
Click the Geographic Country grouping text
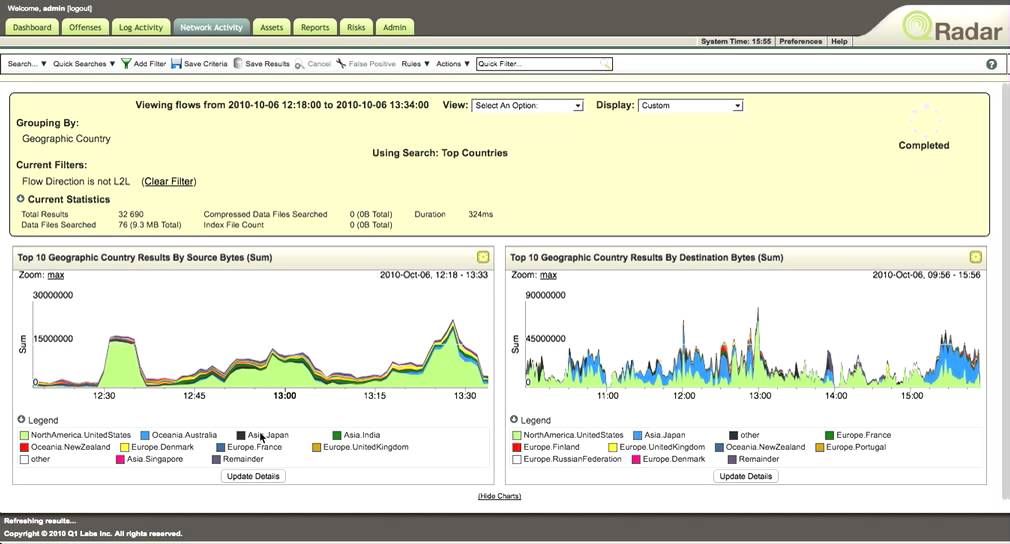(x=66, y=138)
